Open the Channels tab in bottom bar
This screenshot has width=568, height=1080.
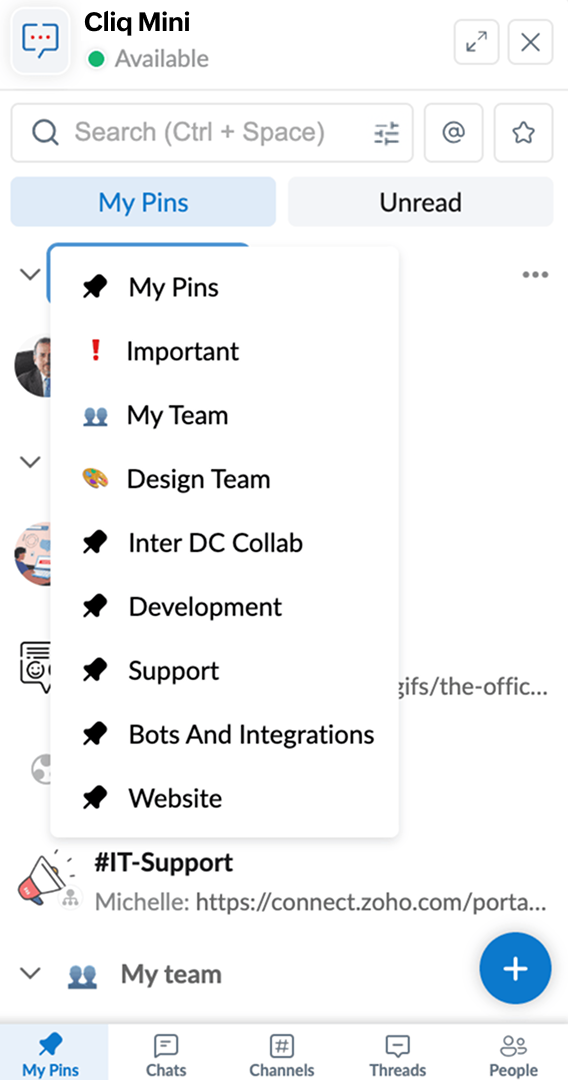[282, 1055]
